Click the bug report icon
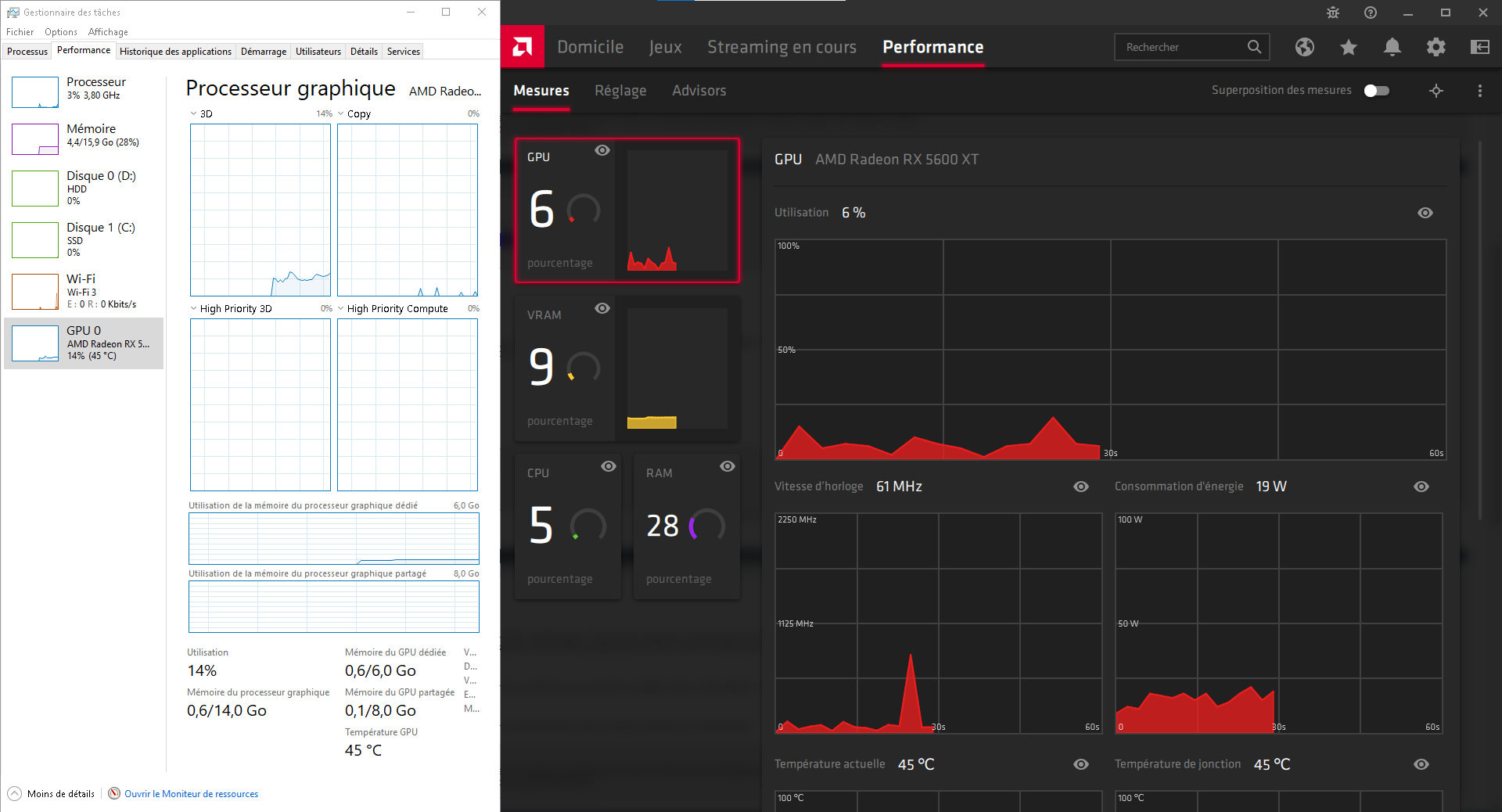 (1333, 13)
